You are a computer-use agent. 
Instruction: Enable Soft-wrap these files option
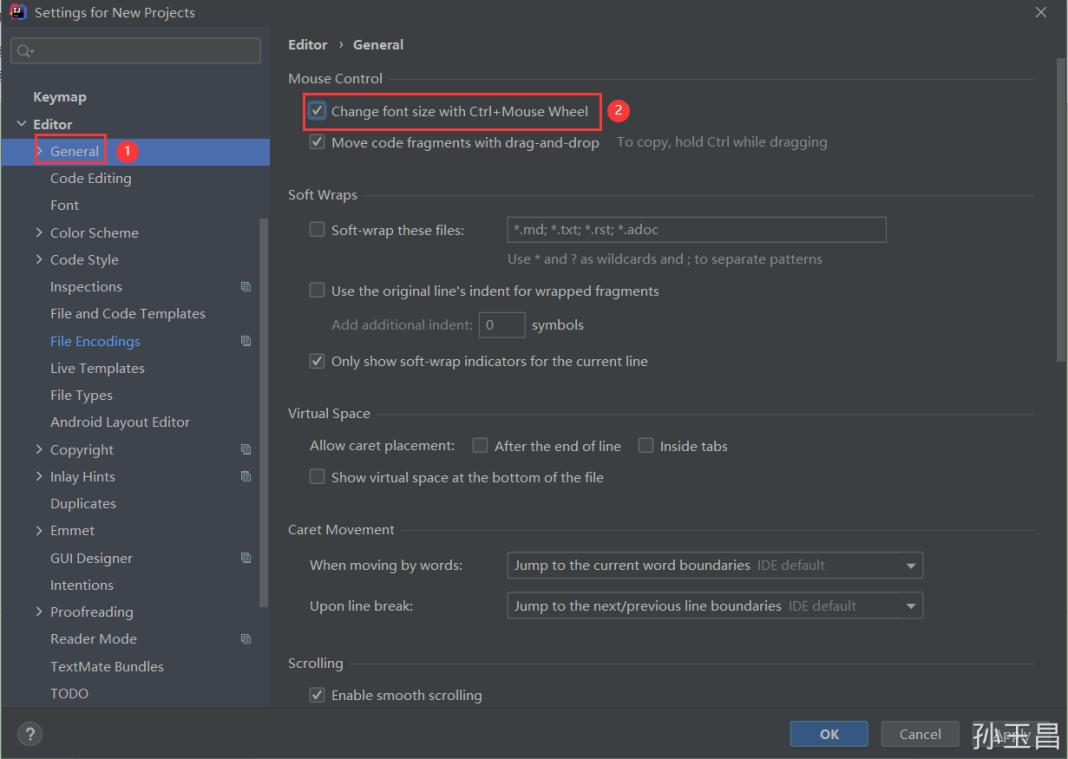click(318, 229)
